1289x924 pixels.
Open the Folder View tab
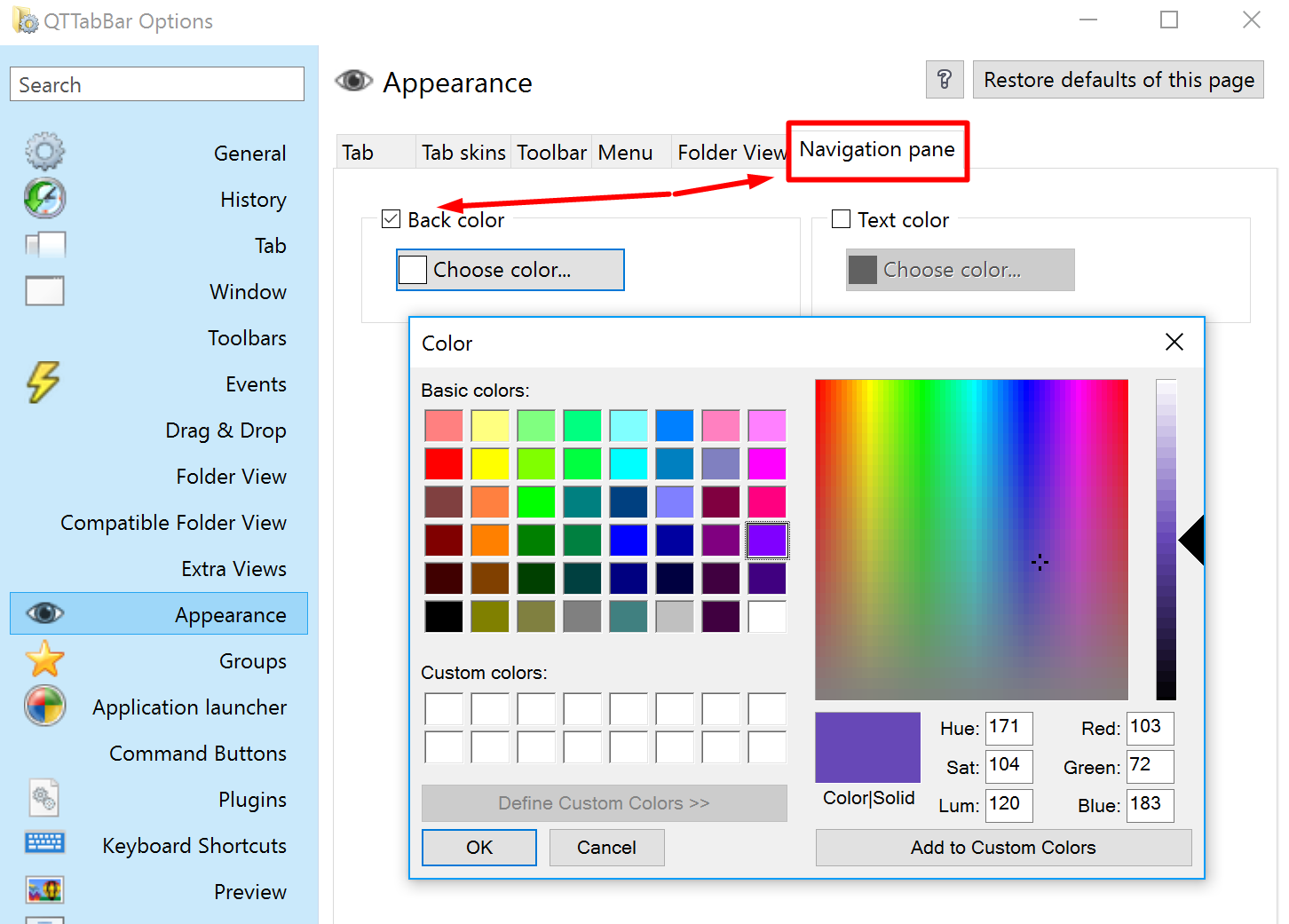(x=727, y=152)
